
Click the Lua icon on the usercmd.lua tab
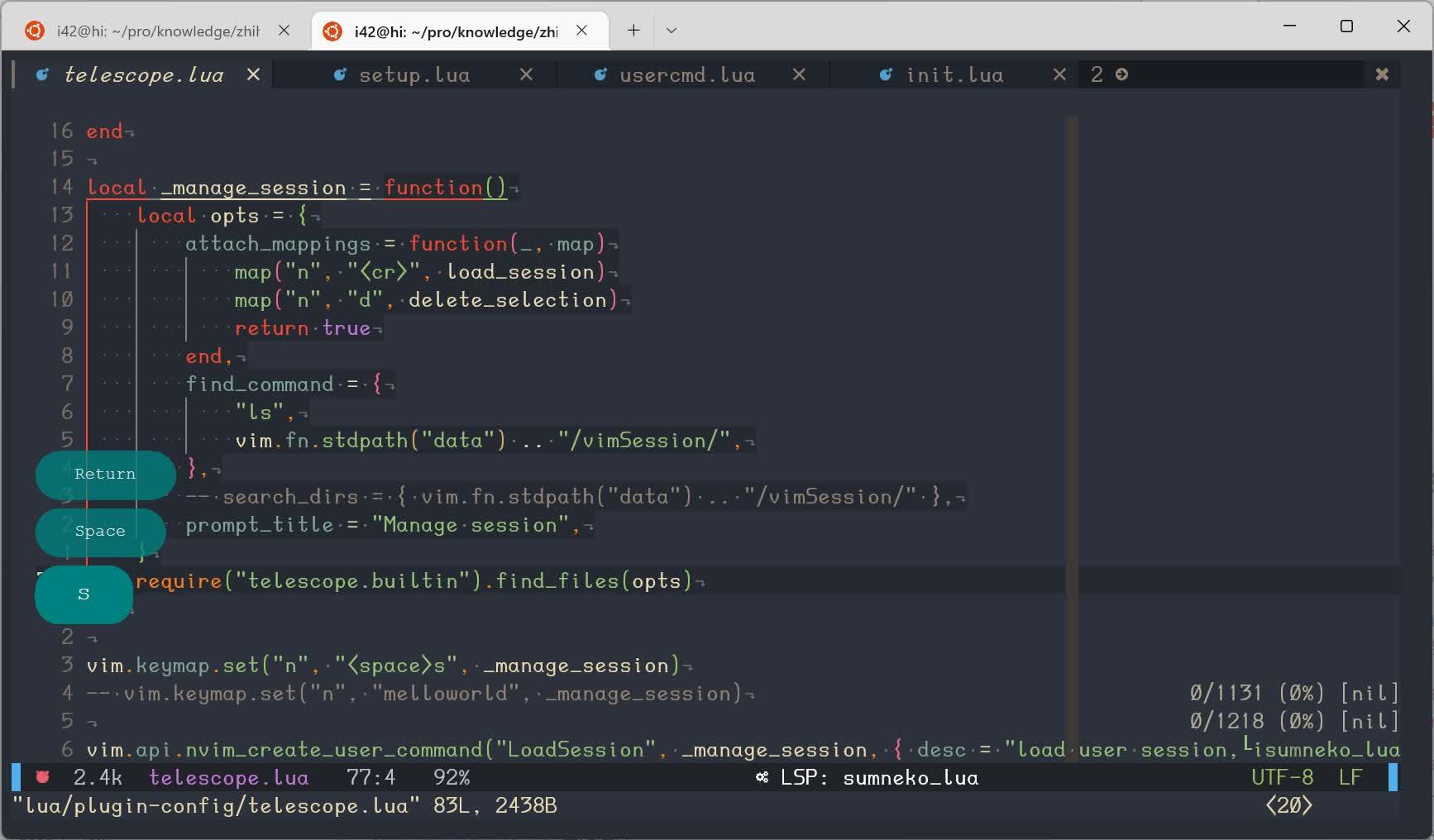coord(600,74)
